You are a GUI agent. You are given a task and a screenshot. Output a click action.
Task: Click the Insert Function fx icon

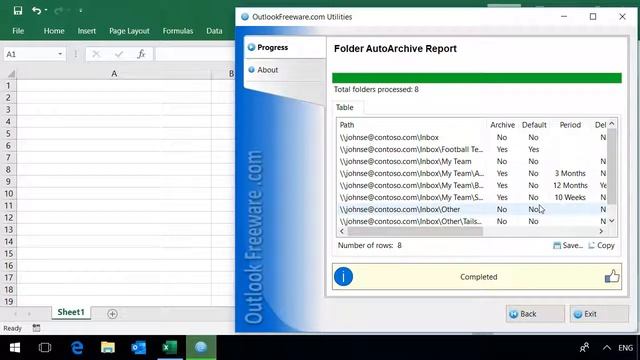[x=141, y=54]
